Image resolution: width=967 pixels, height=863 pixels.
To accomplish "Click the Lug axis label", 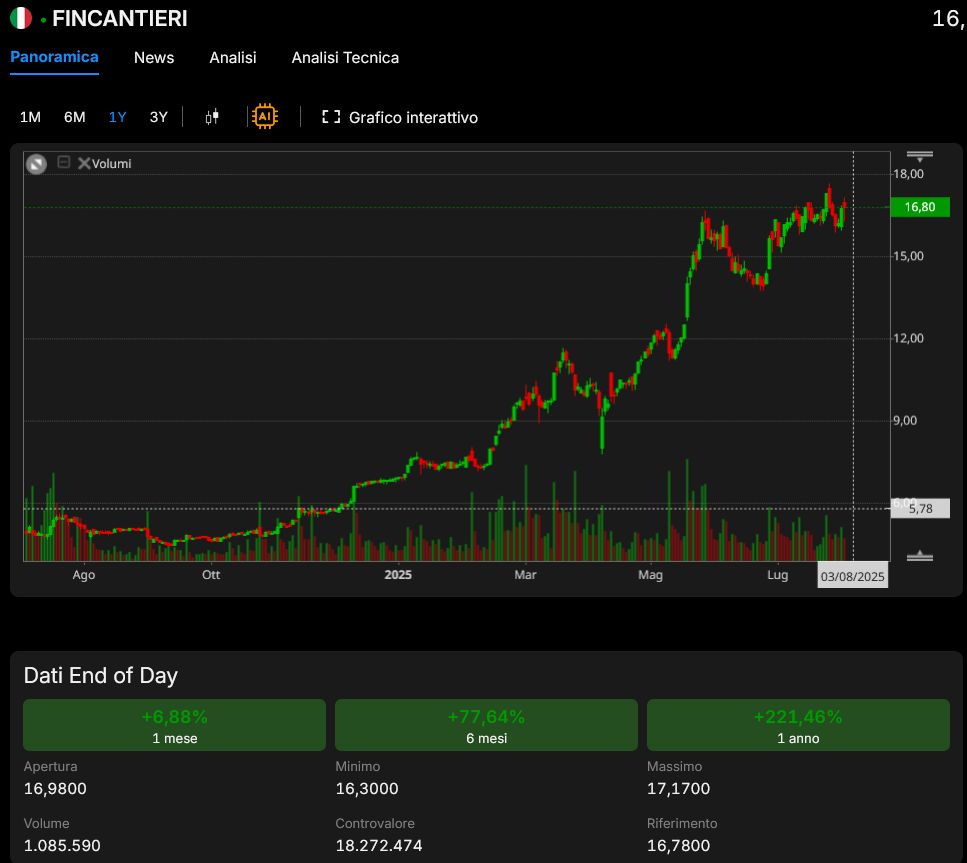I will [x=778, y=574].
